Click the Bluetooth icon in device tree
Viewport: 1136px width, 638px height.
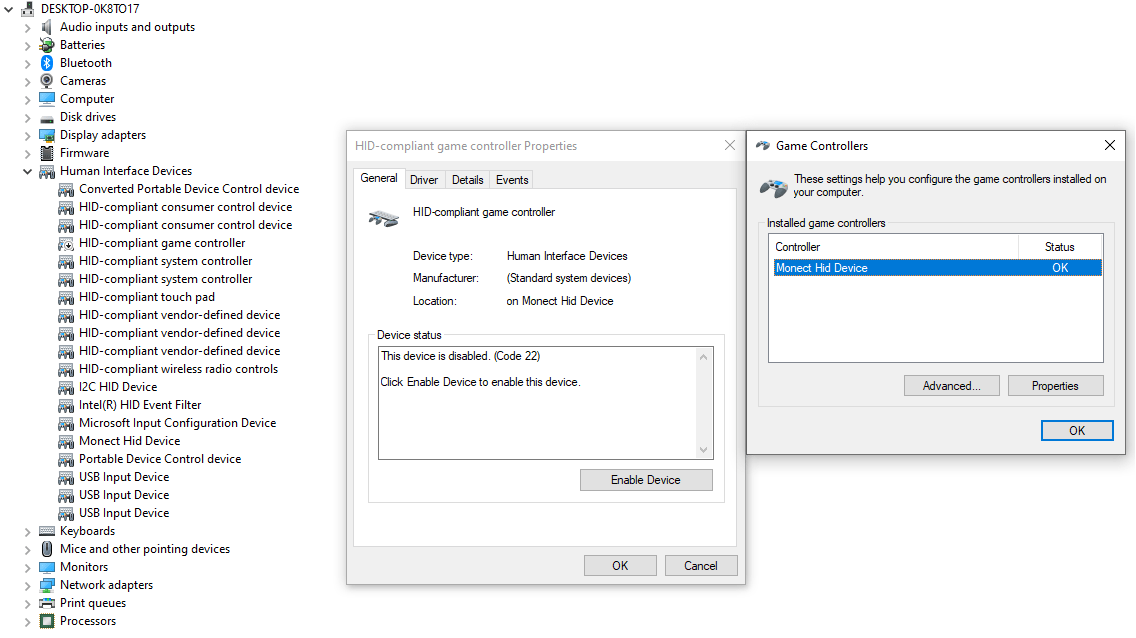coord(47,63)
